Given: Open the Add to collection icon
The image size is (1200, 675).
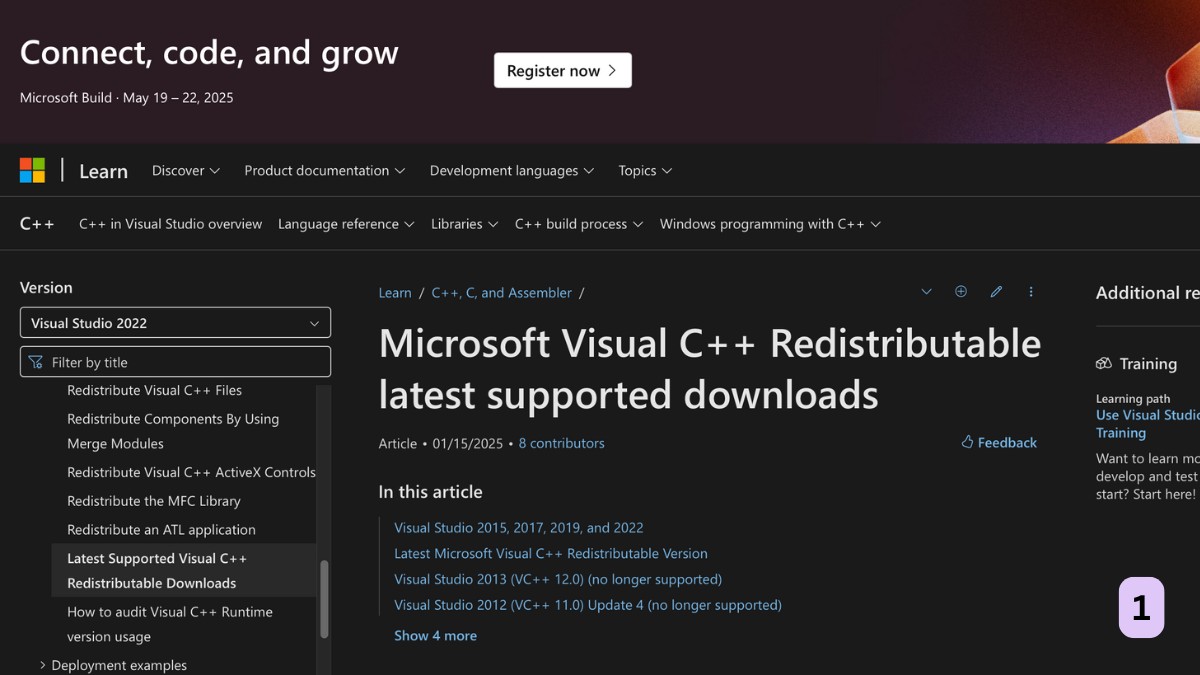Looking at the screenshot, I should click(x=961, y=291).
